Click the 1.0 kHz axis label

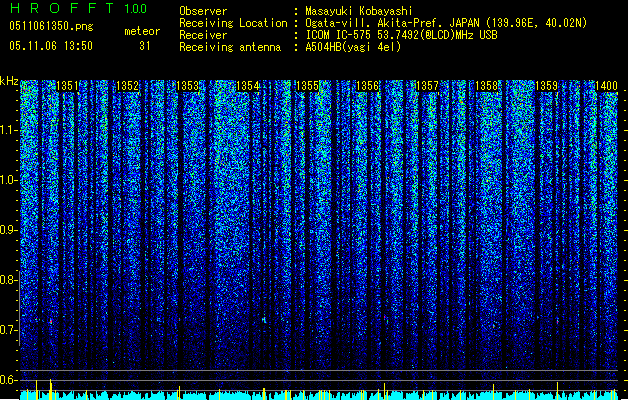(x=9, y=180)
